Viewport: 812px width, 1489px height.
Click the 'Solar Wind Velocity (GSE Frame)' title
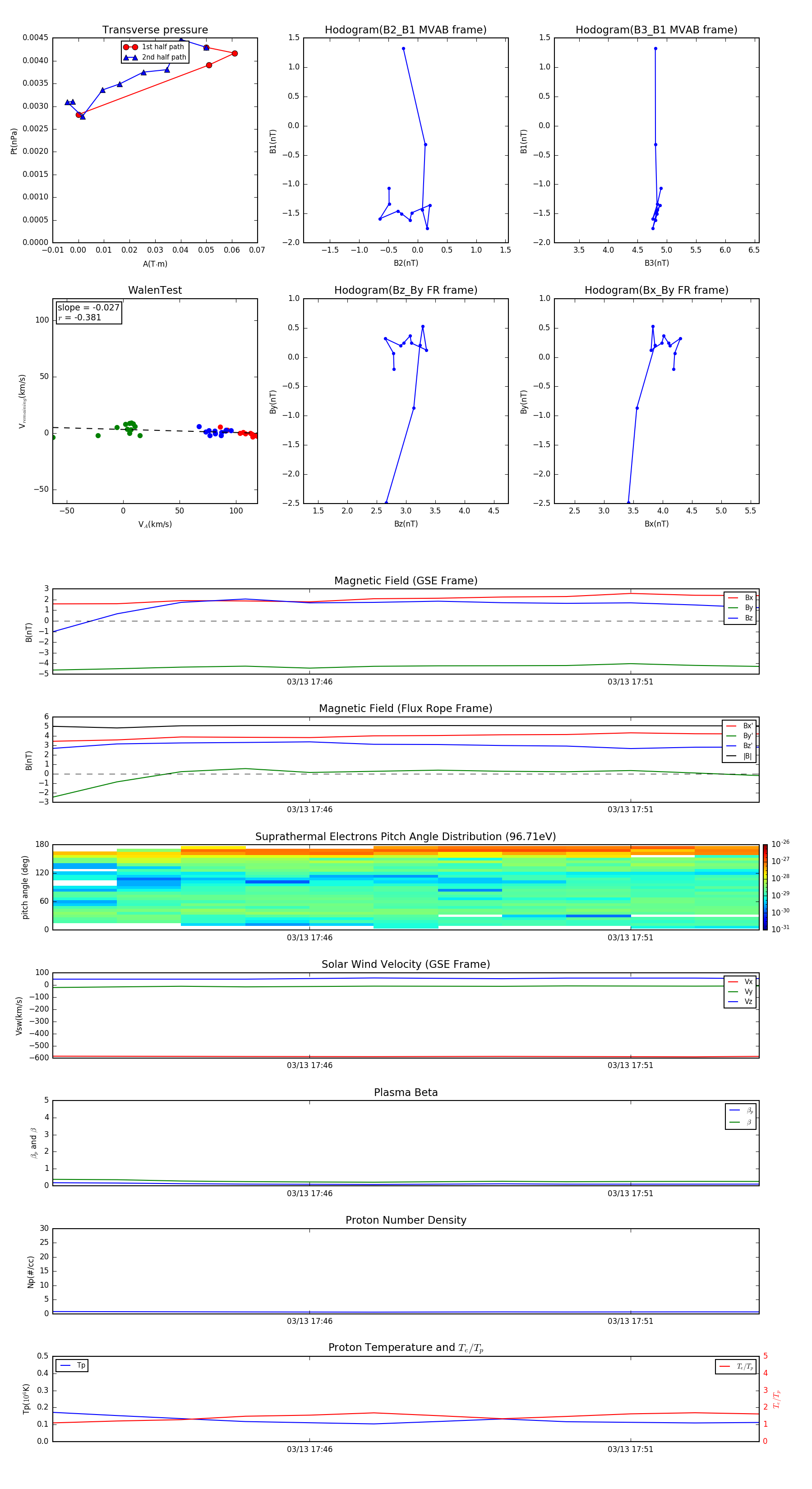[x=406, y=965]
